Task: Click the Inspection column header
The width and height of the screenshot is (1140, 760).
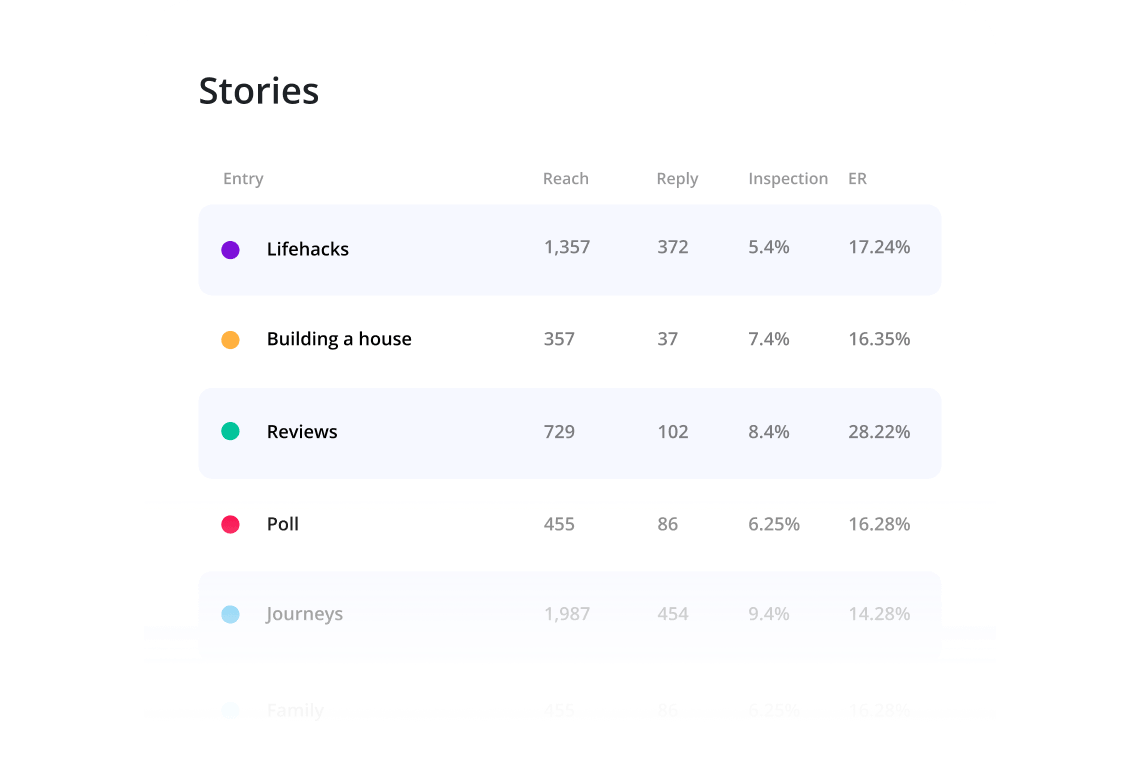Action: (788, 178)
